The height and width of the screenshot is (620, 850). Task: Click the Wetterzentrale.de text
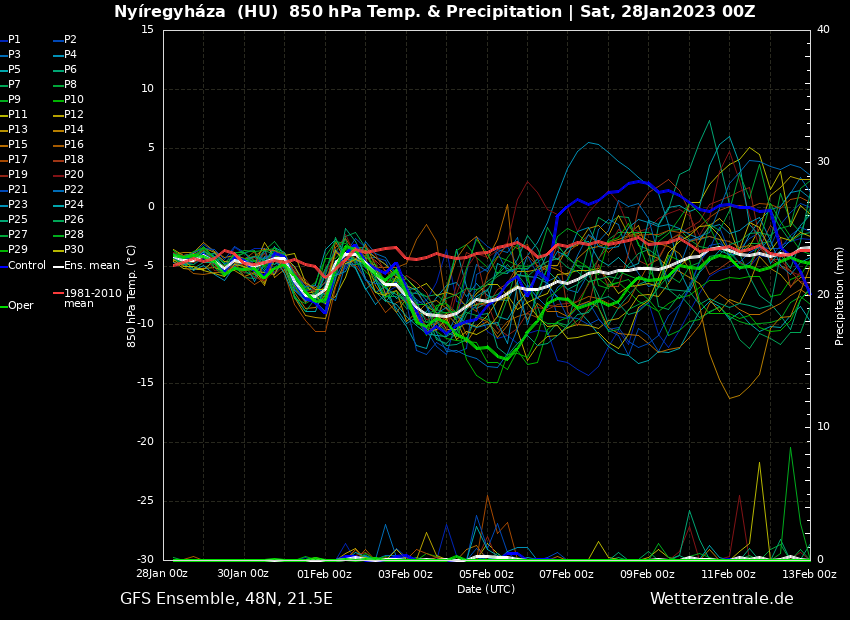coord(721,599)
